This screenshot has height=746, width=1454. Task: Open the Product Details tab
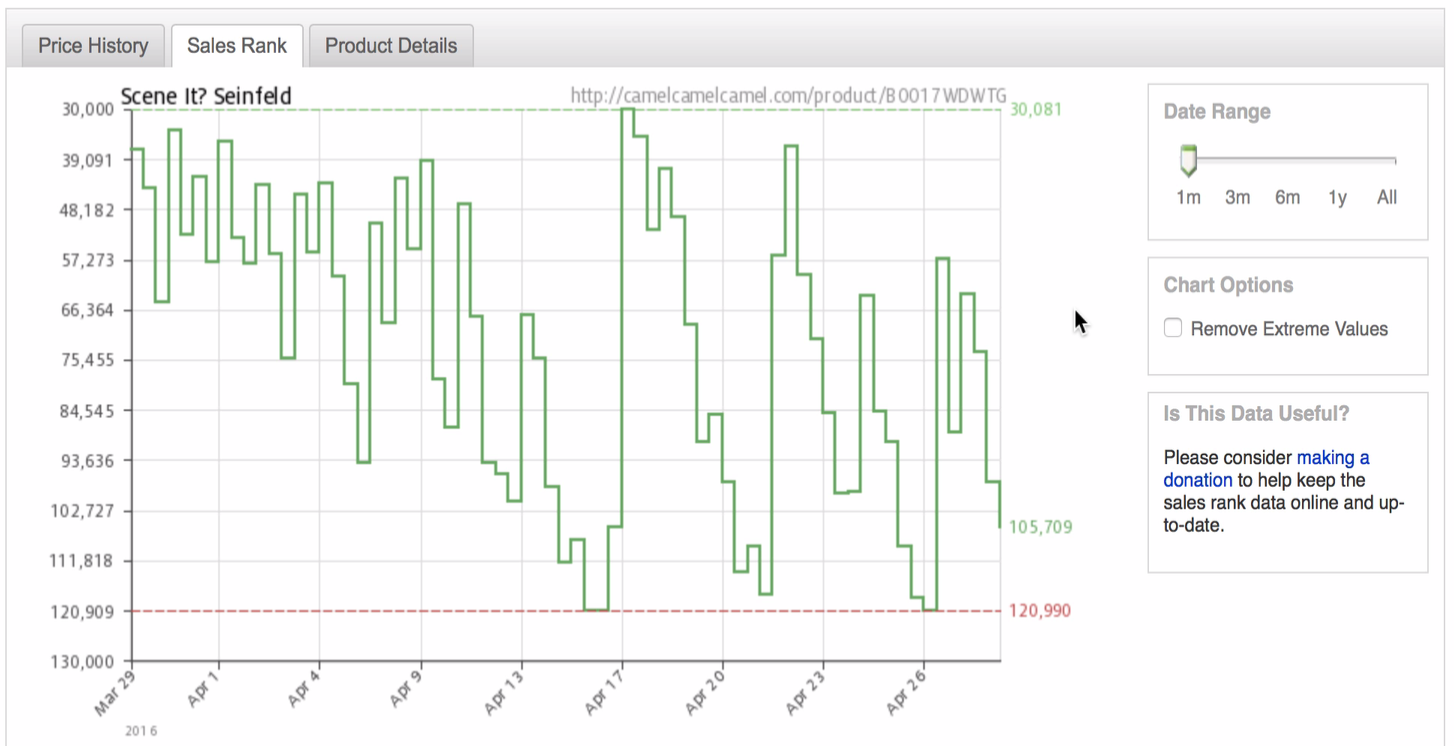click(x=391, y=46)
